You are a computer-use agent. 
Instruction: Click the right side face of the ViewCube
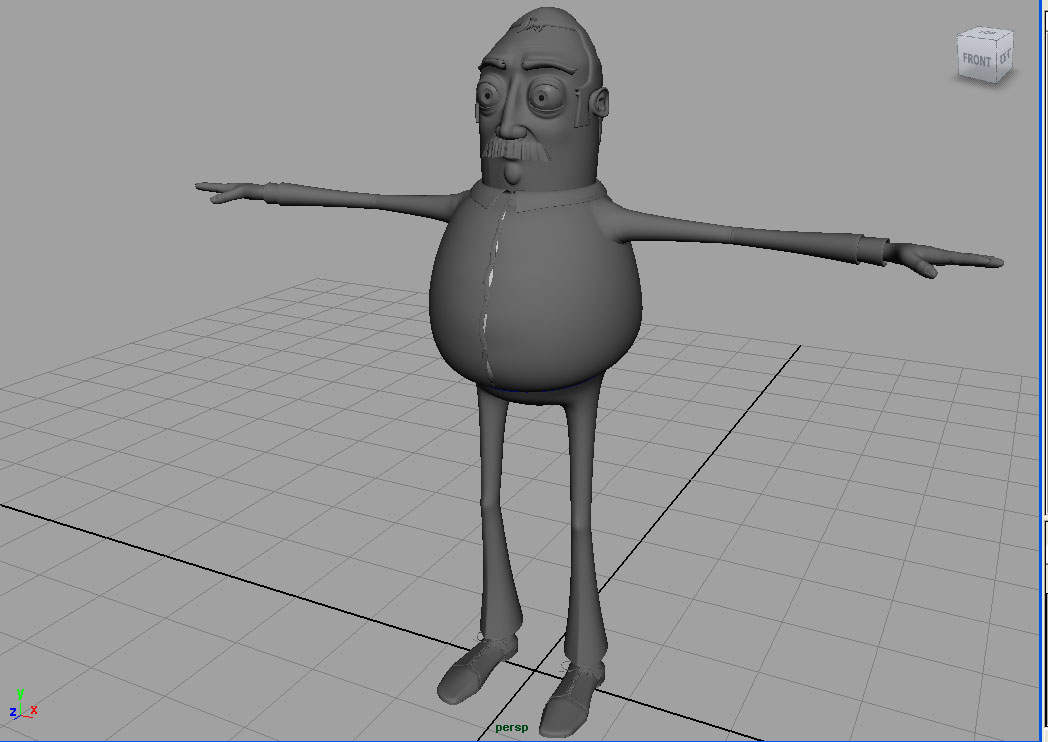(1005, 57)
